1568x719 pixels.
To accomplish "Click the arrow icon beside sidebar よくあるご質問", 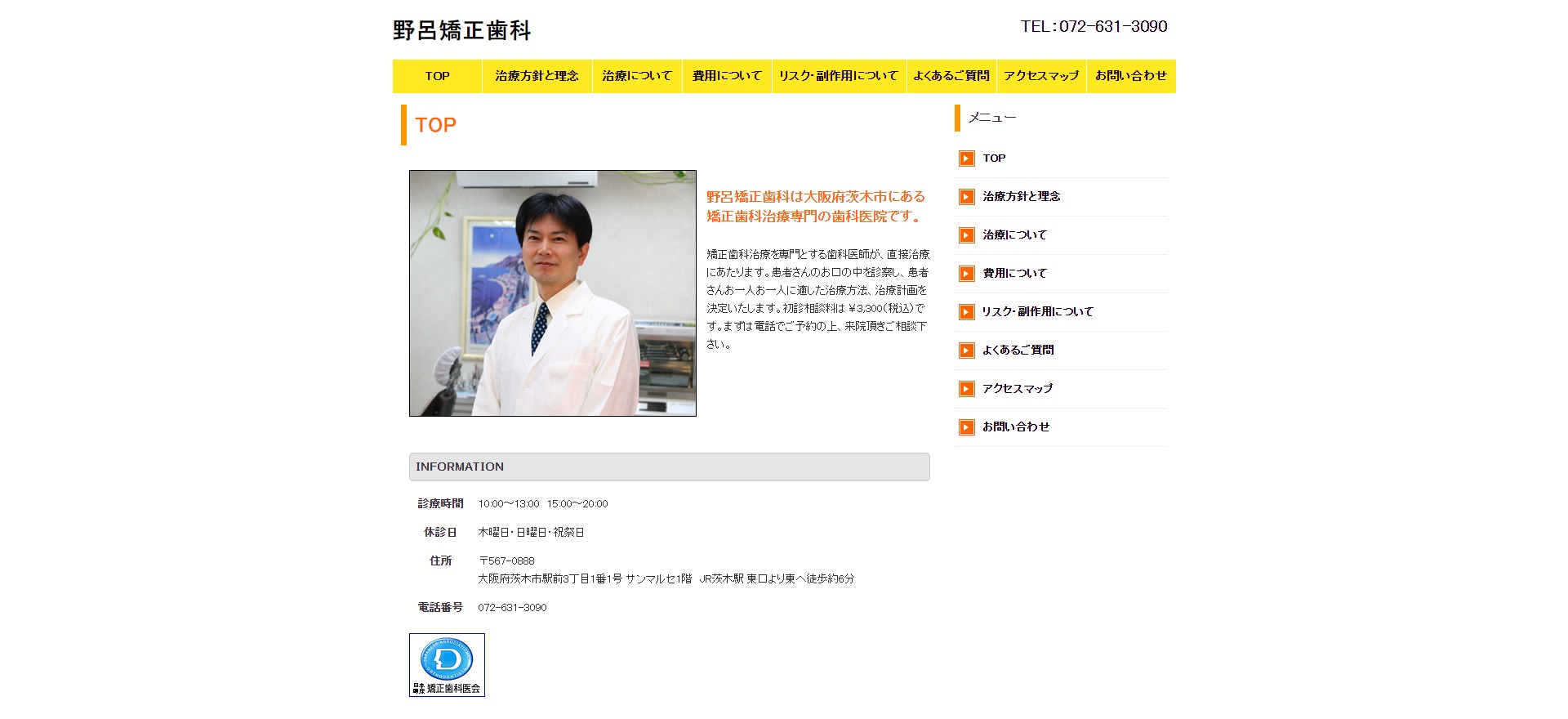I will (967, 351).
